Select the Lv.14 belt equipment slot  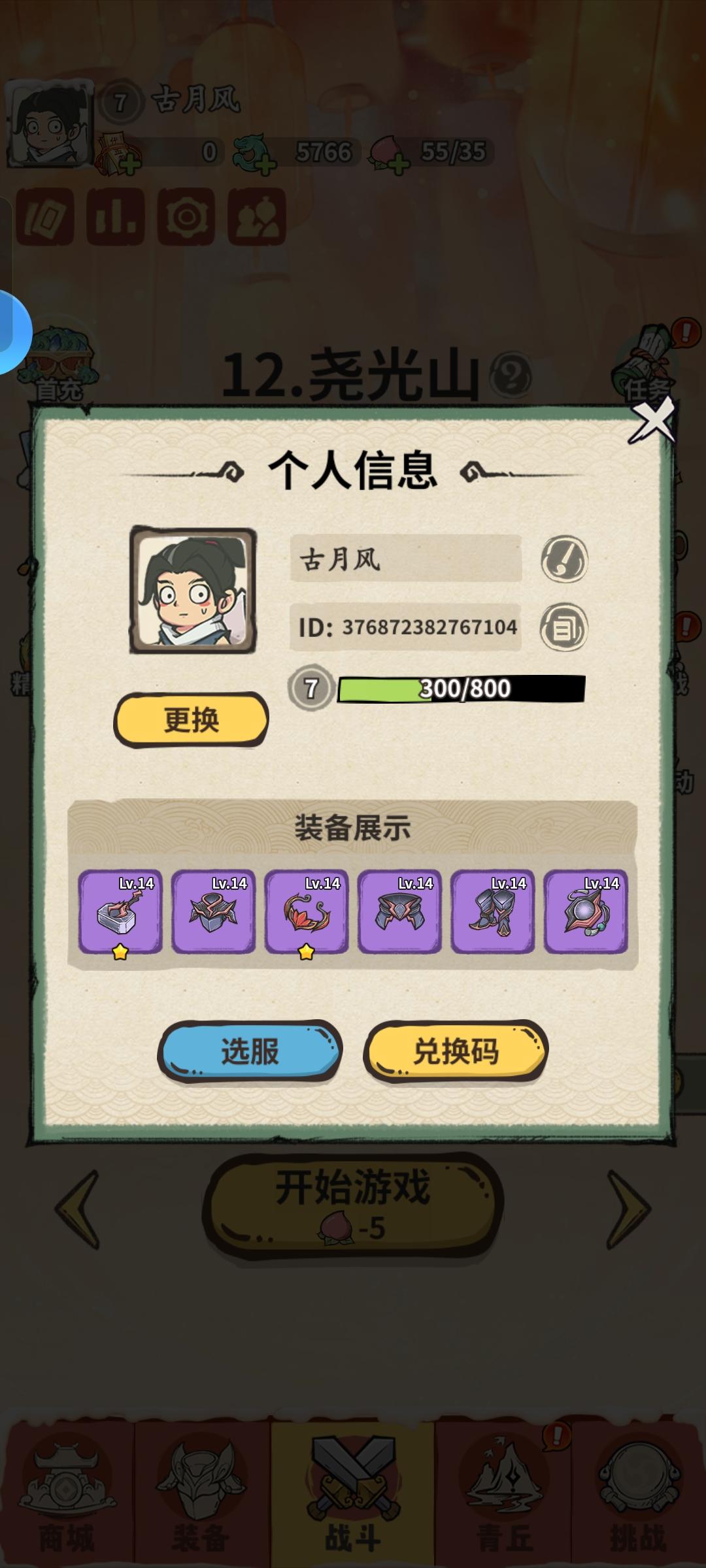coord(399,912)
